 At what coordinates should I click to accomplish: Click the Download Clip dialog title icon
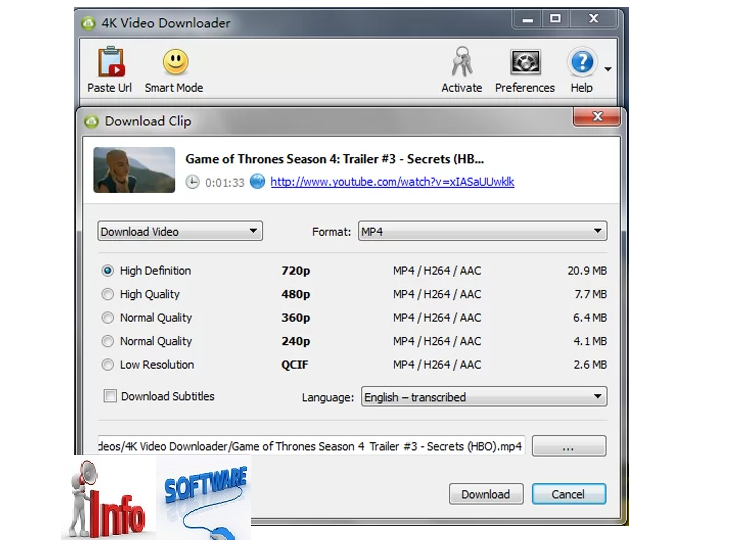pyautogui.click(x=91, y=121)
